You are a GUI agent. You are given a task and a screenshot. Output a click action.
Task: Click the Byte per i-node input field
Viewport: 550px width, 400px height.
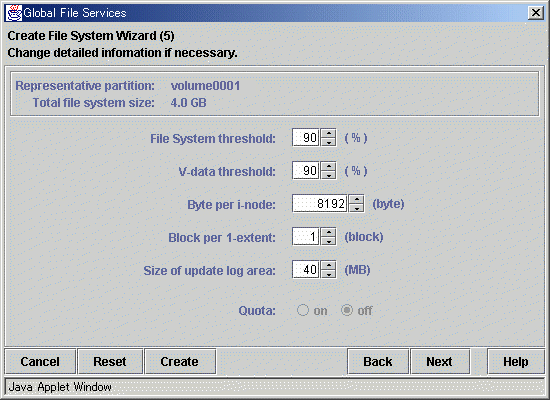pos(320,204)
